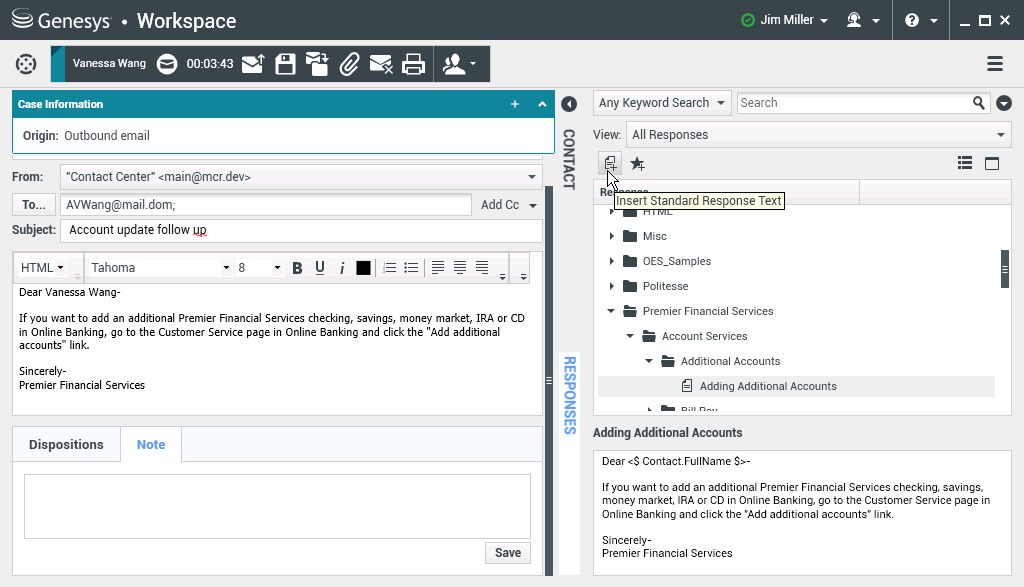Save the email draft with disk icon
1024x587 pixels.
coord(285,64)
